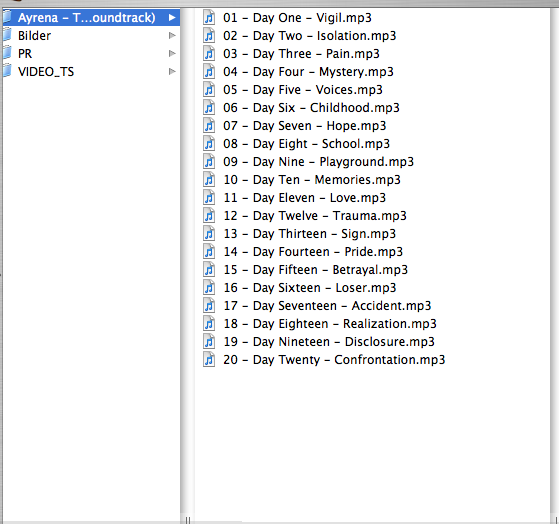Expand the PR folder disclosure arrow
Viewport: 559px width, 524px height.
point(172,53)
